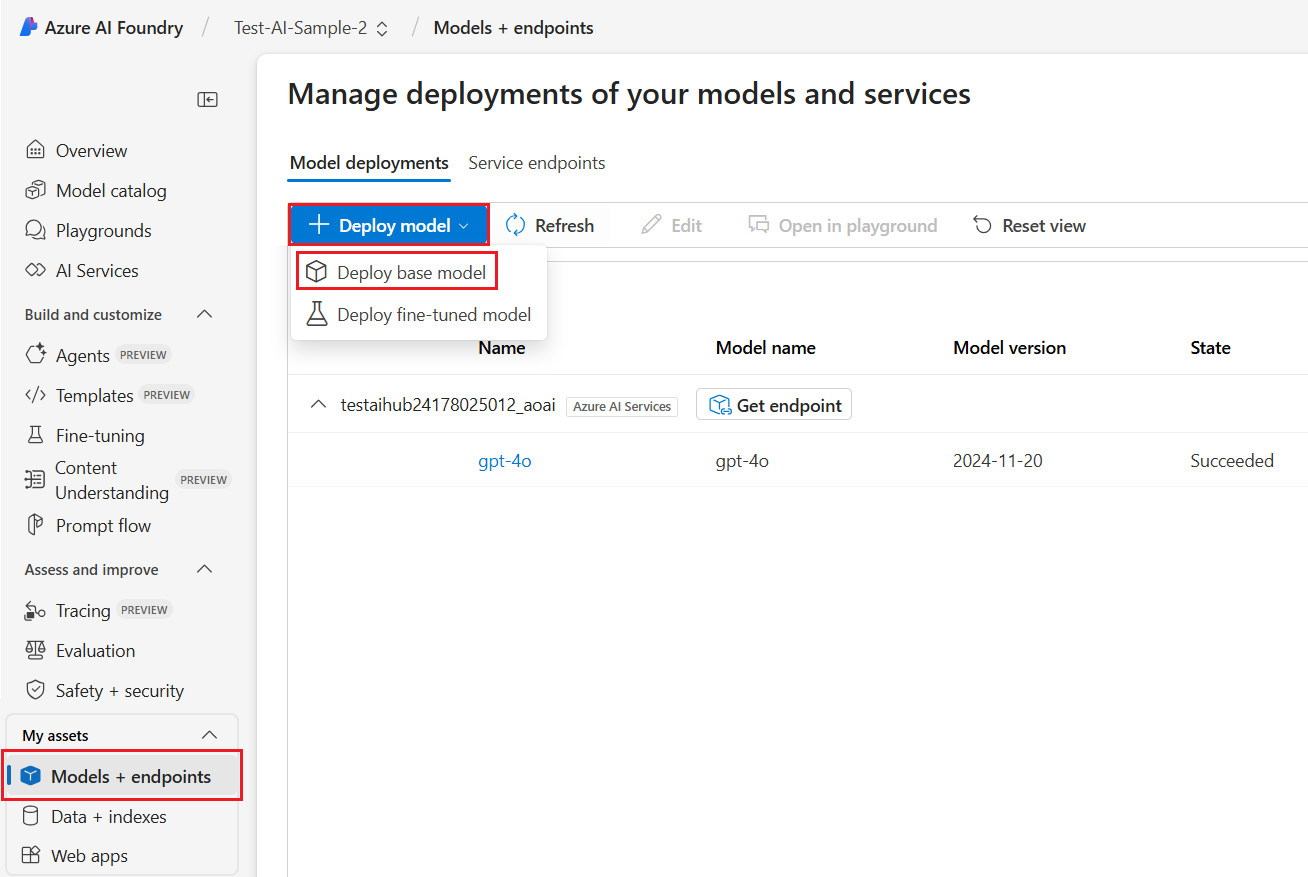Screen dimensions: 1308x877
Task: Click the Fine-tuning flask icon in the sidebar
Action: coord(35,435)
